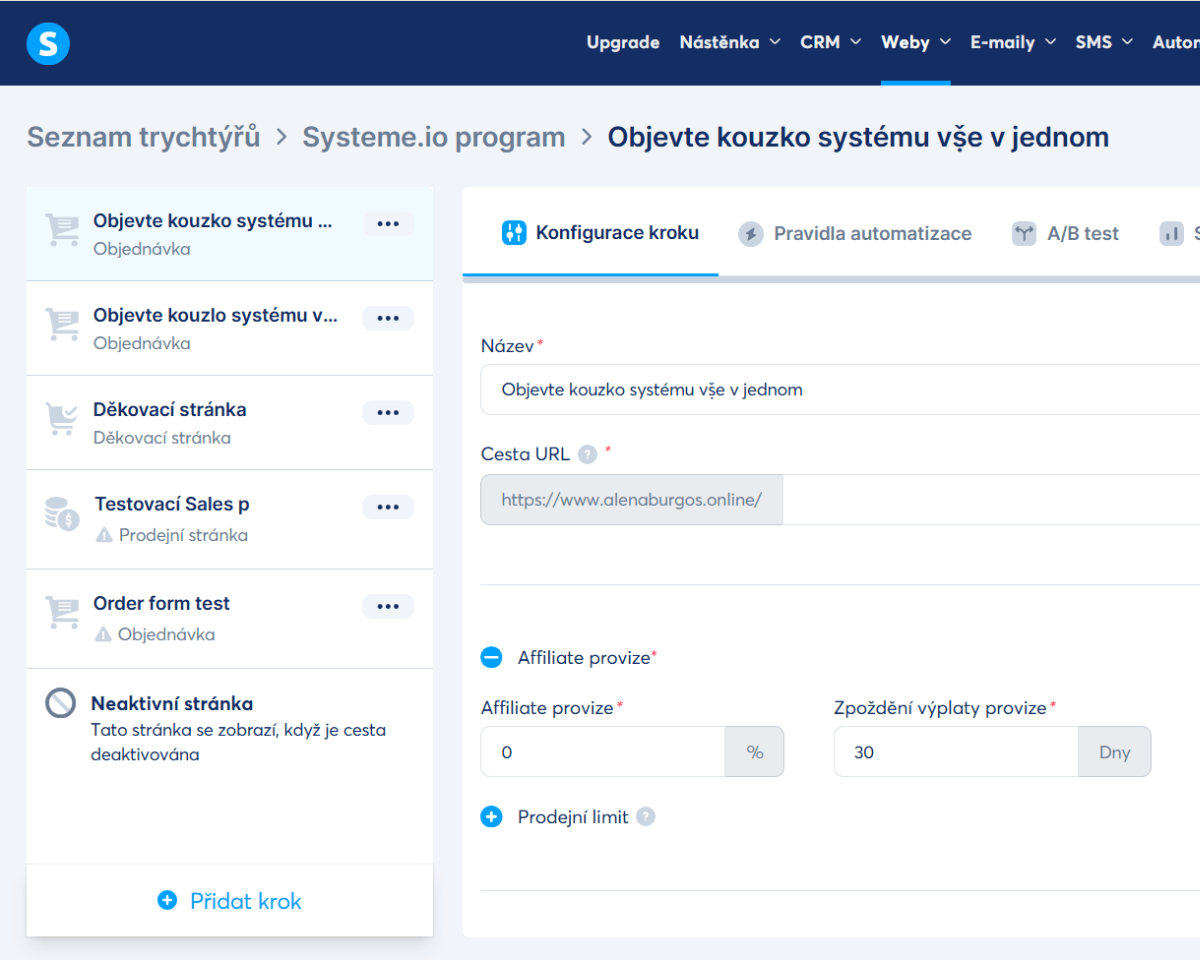The image size is (1200, 960).
Task: Switch to Pravidla automatizace tab
Action: point(855,234)
